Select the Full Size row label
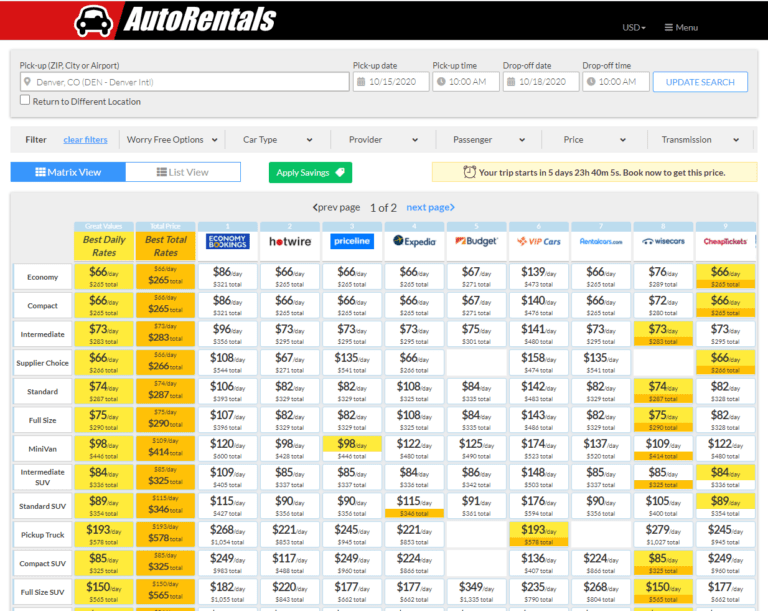The height and width of the screenshot is (611, 768). [43, 420]
